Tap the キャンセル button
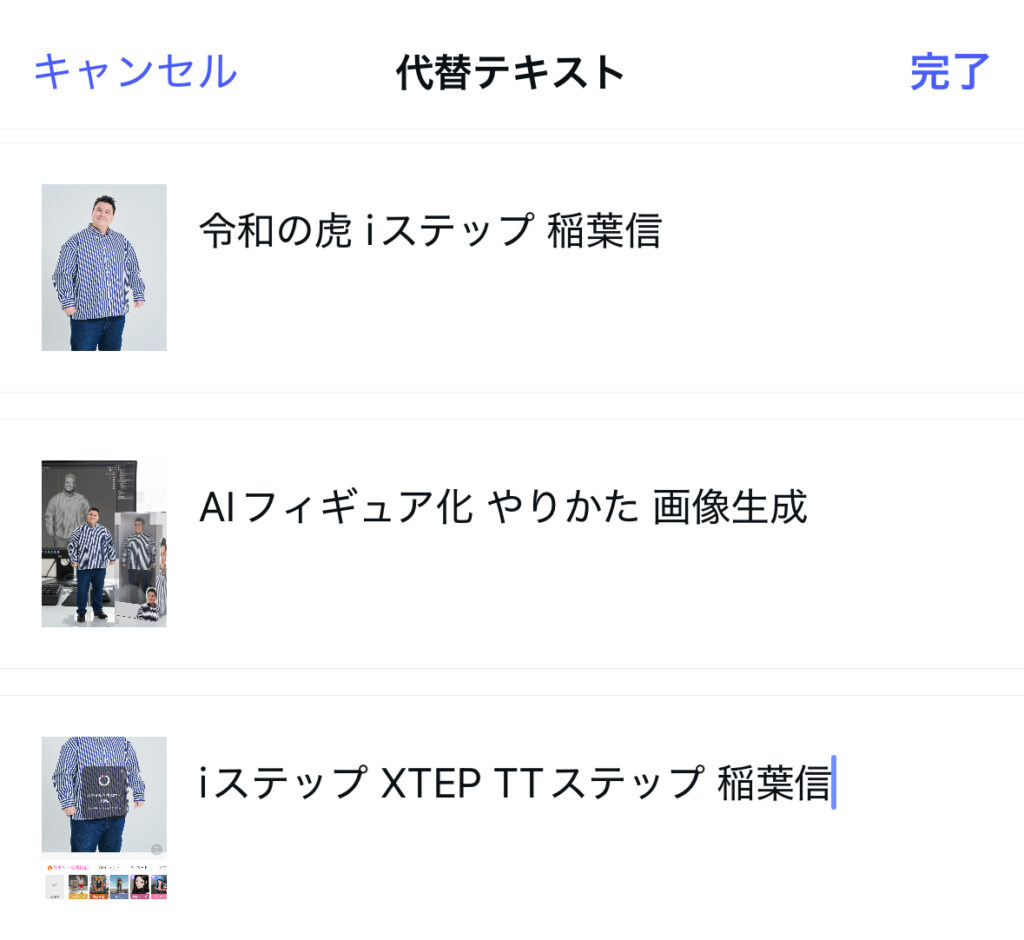 coord(135,72)
